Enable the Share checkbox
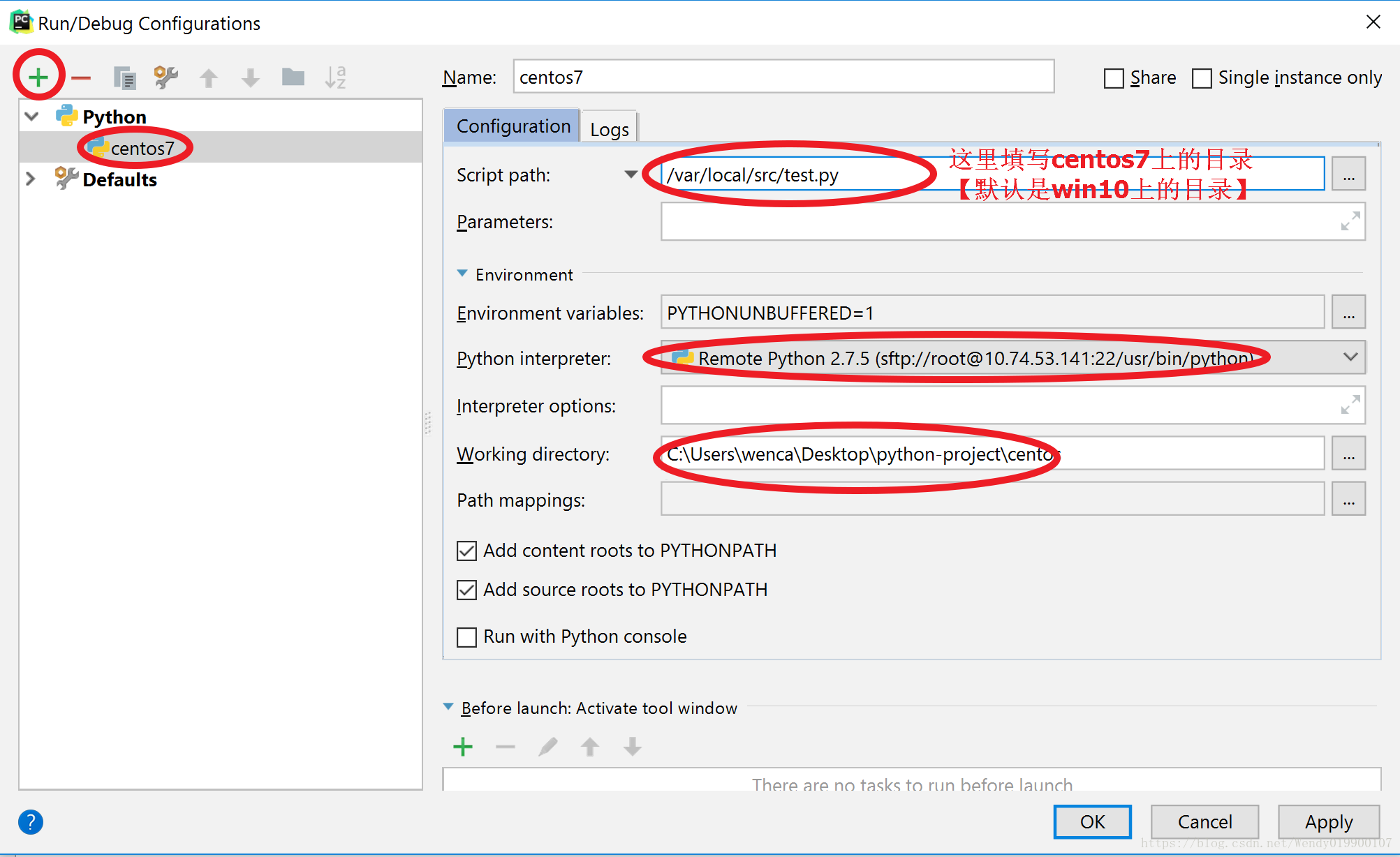This screenshot has height=857, width=1400. pyautogui.click(x=1114, y=78)
